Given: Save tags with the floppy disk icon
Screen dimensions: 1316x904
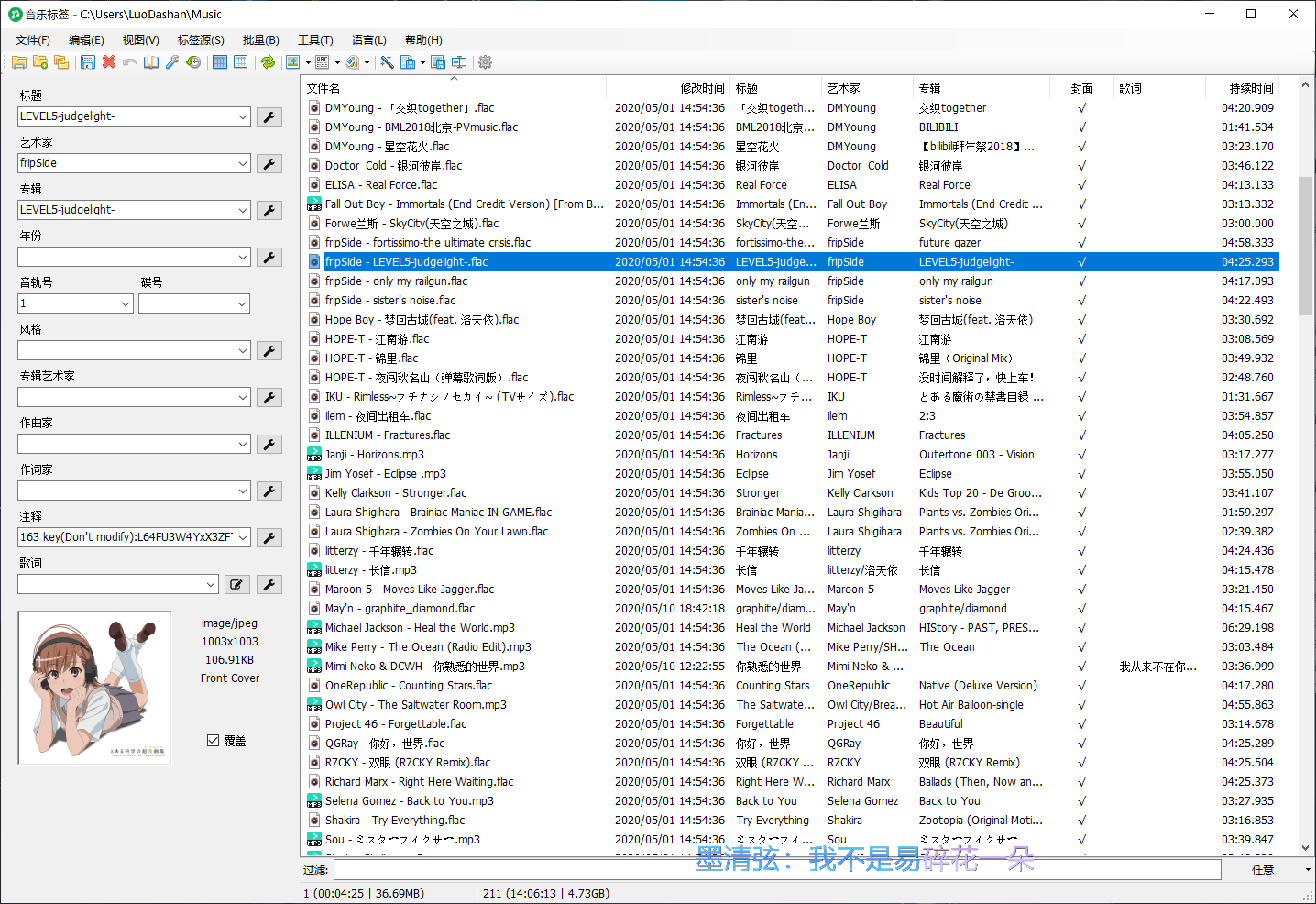Looking at the screenshot, I should tap(88, 62).
